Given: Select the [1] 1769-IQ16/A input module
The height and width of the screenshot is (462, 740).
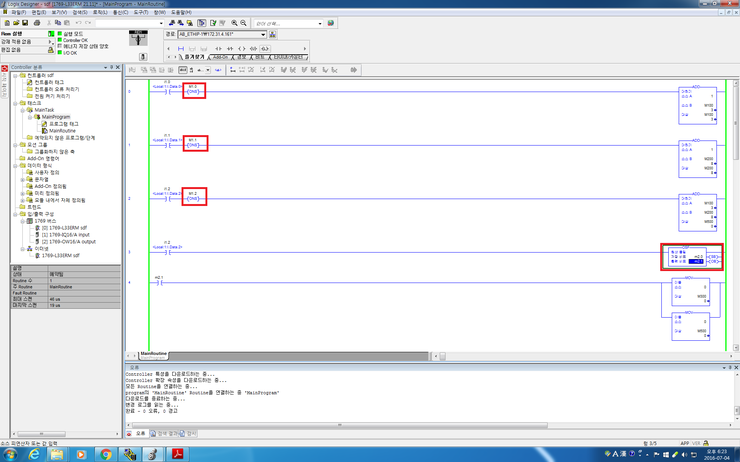Looking at the screenshot, I should [x=65, y=235].
